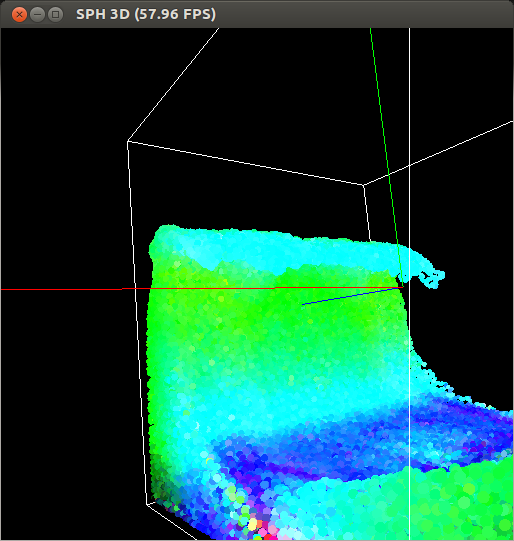Screen dimensions: 514x541
Task: Click the axes origin intersection point
Action: 402,287
